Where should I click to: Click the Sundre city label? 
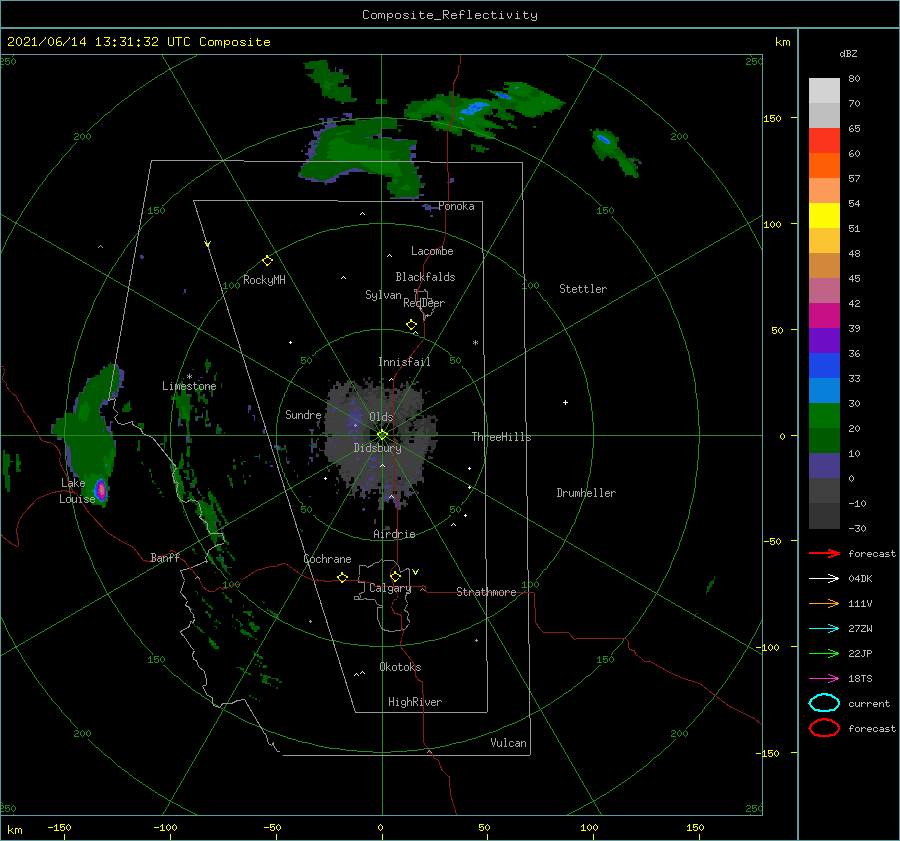(x=303, y=414)
